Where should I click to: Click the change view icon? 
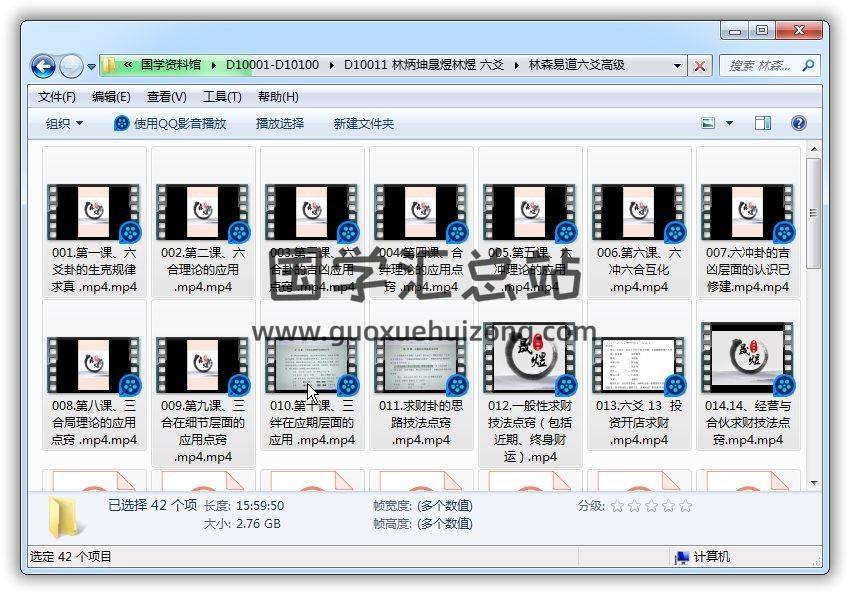coord(709,123)
